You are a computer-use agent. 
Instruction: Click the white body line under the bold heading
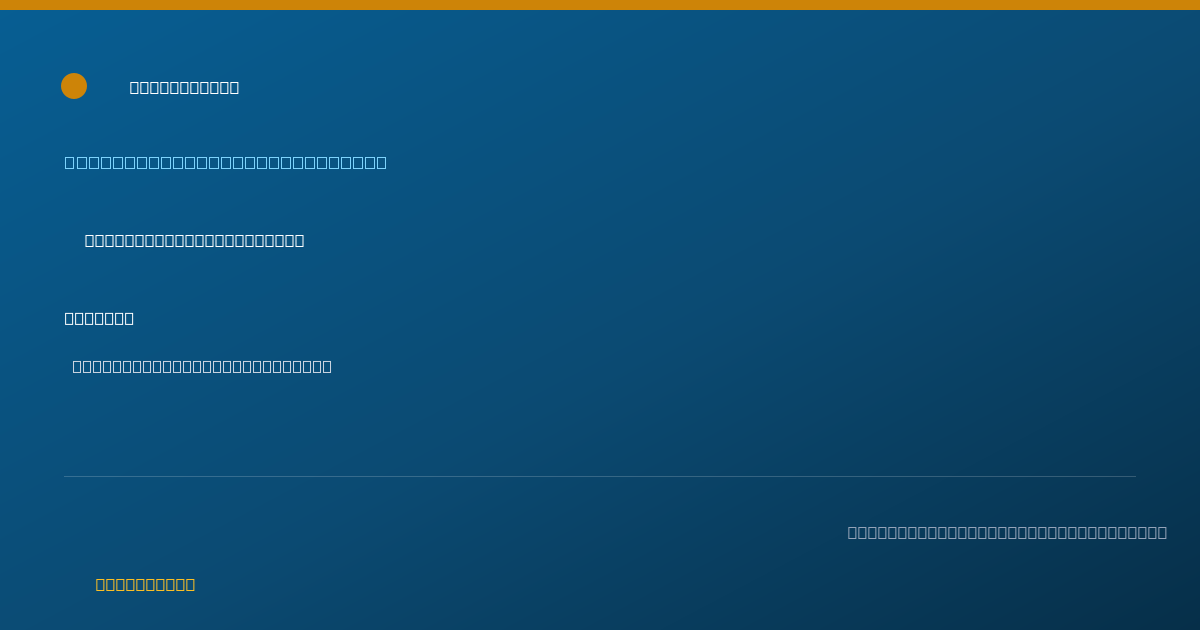pyautogui.click(x=202, y=366)
